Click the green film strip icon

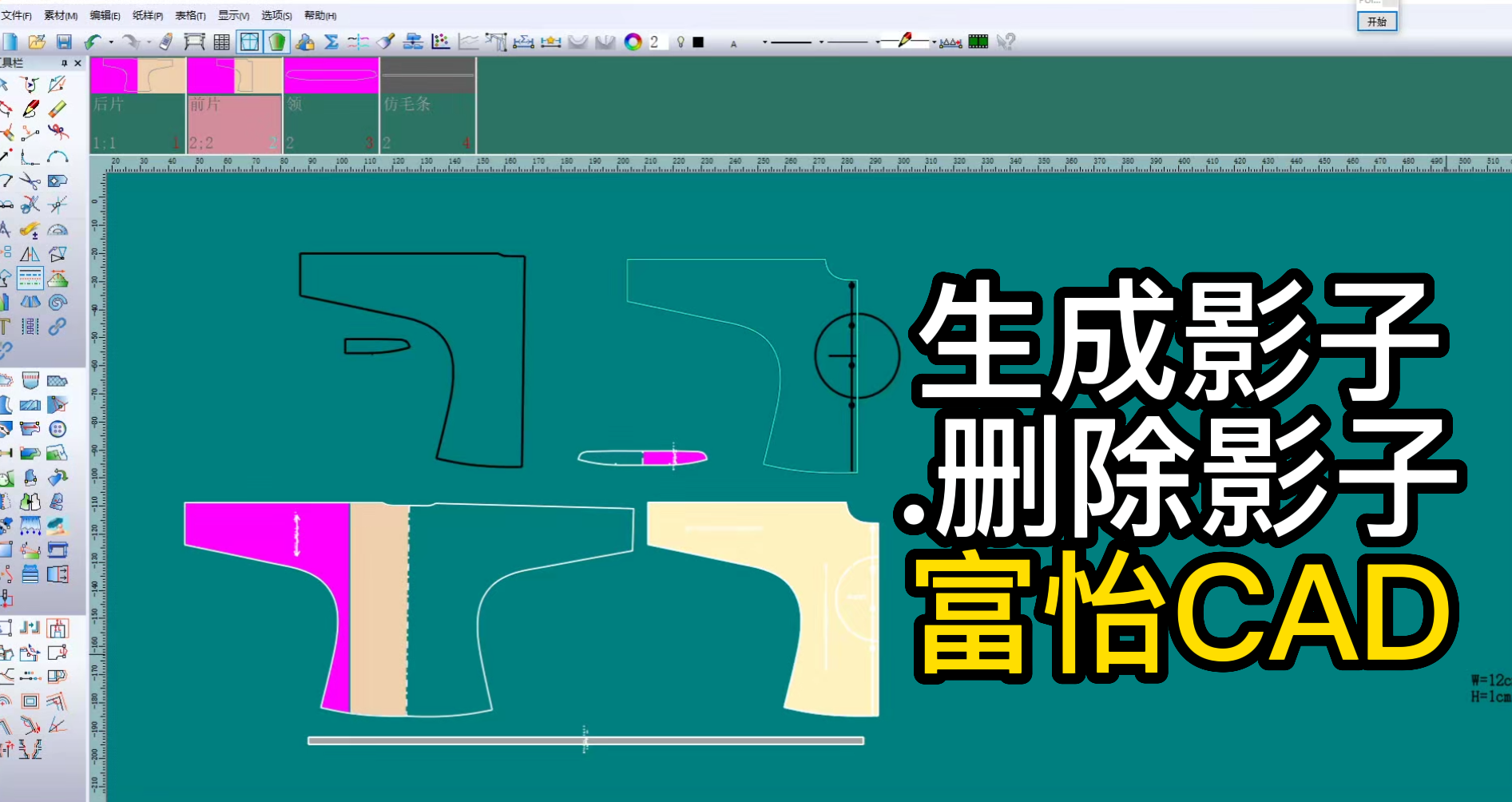978,42
